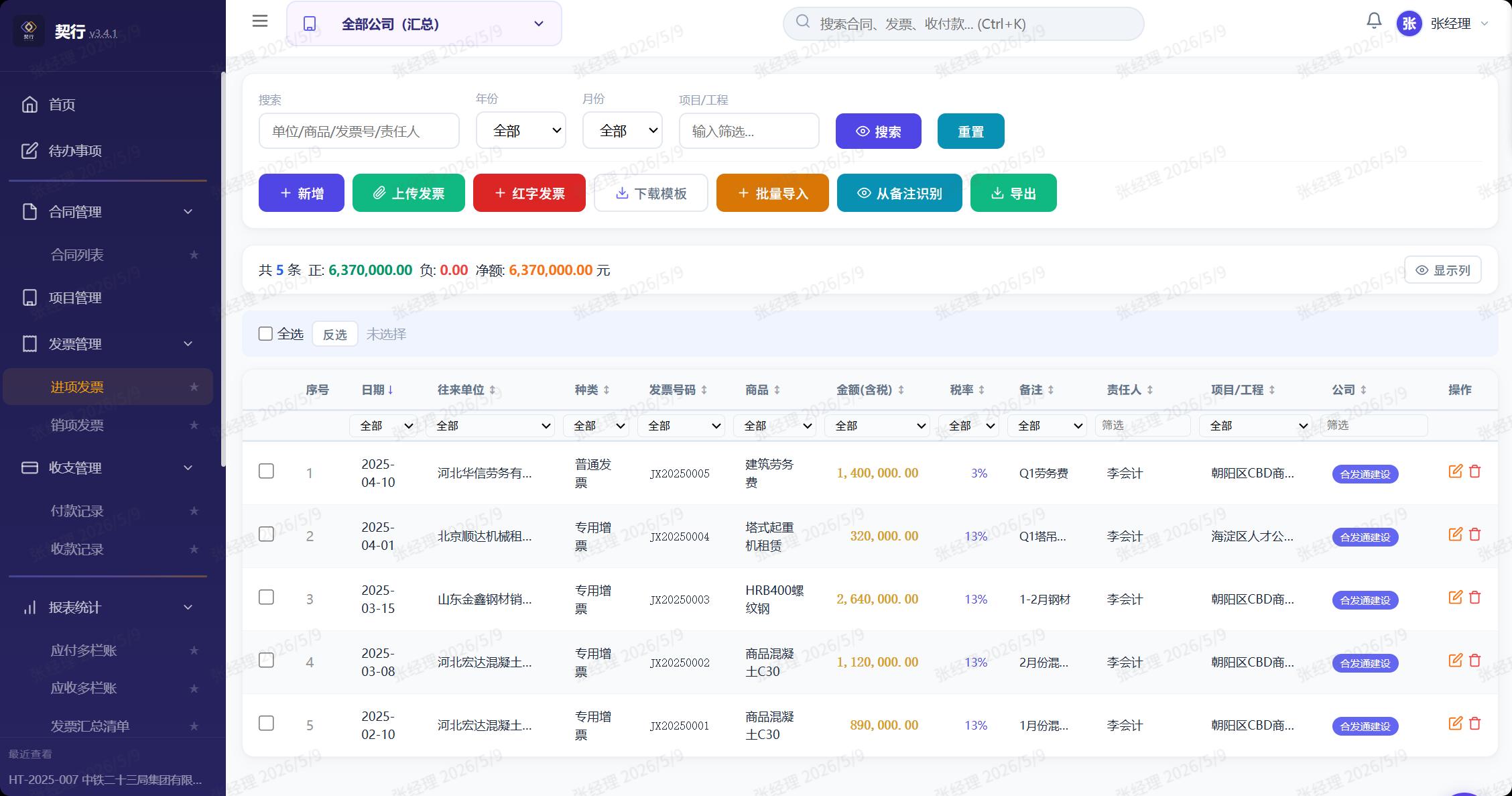The image size is (1512, 796).
Task: Edit invoice JX20250005 row
Action: click(1456, 471)
